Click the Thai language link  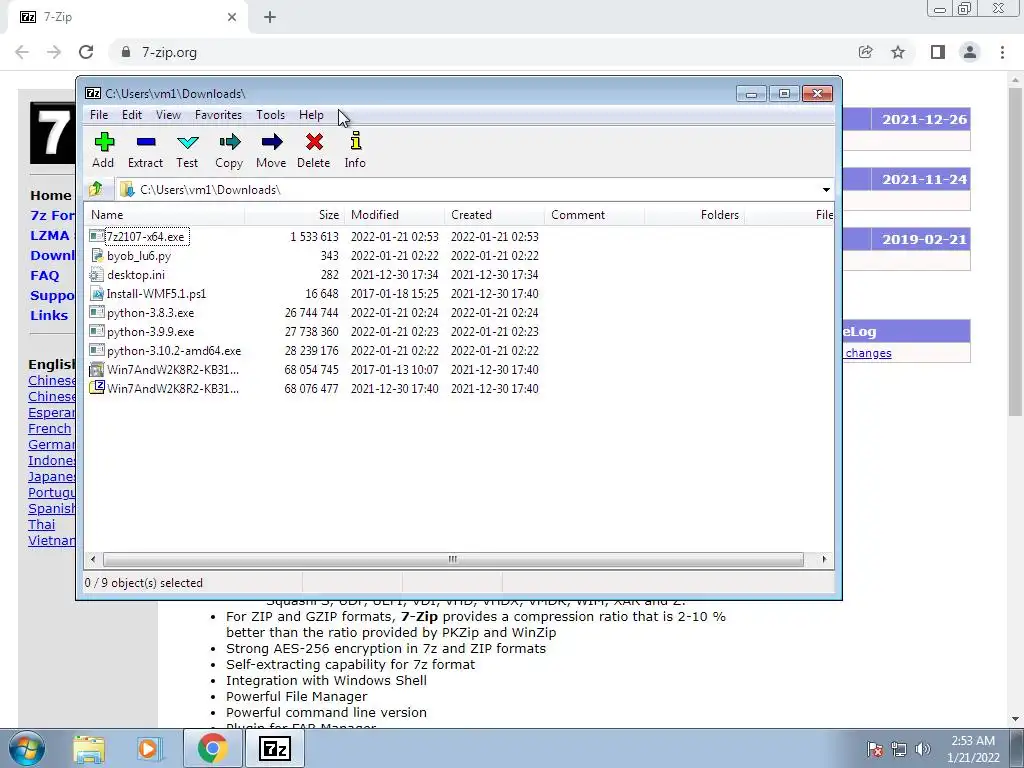click(42, 525)
